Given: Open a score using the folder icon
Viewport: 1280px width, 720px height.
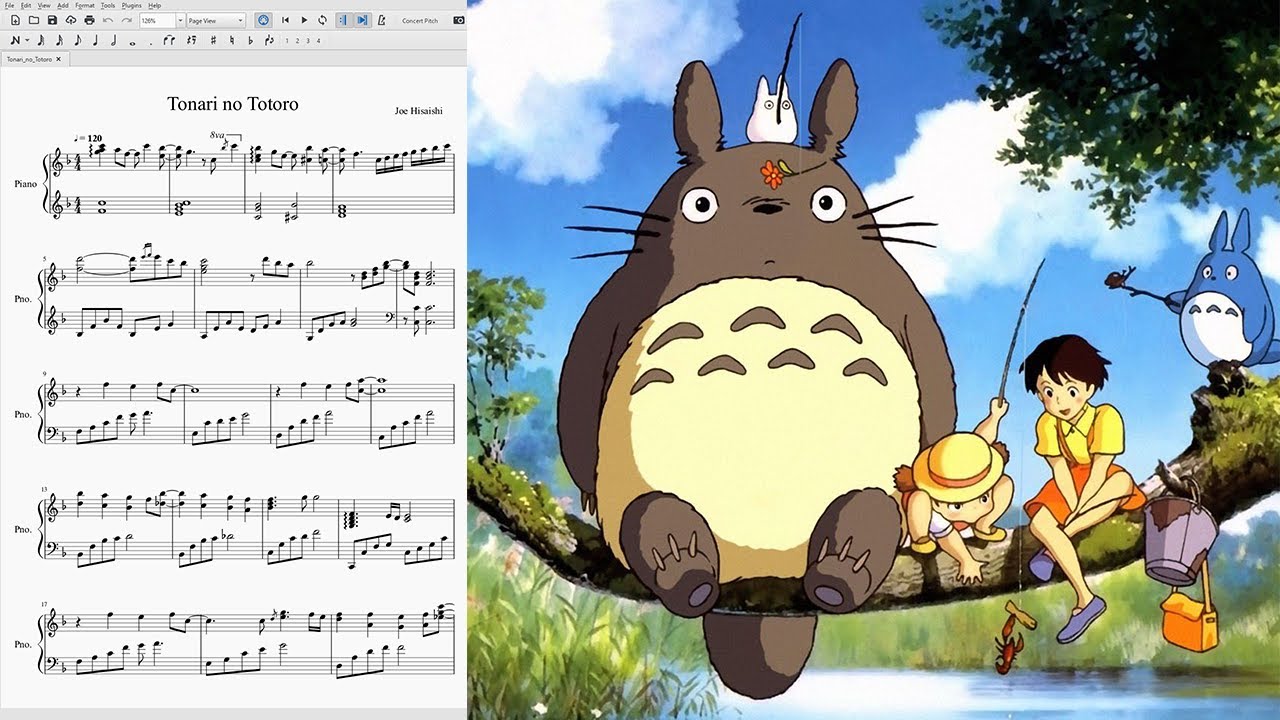Looking at the screenshot, I should 34,20.
